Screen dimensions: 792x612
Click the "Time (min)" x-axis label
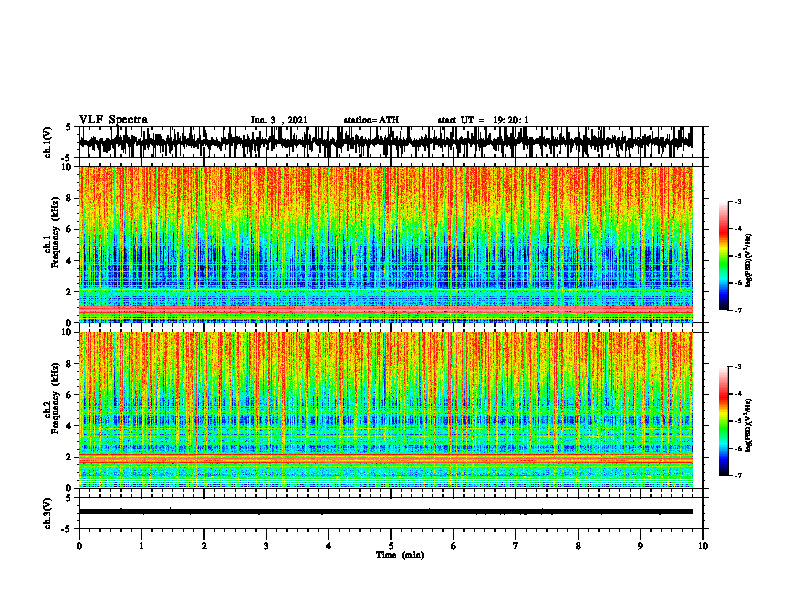400,555
